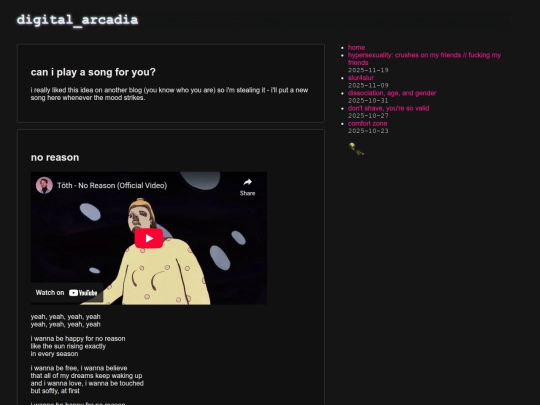Click the lyric i wanna be happy for no reason
The height and width of the screenshot is (405, 540).
point(78,339)
